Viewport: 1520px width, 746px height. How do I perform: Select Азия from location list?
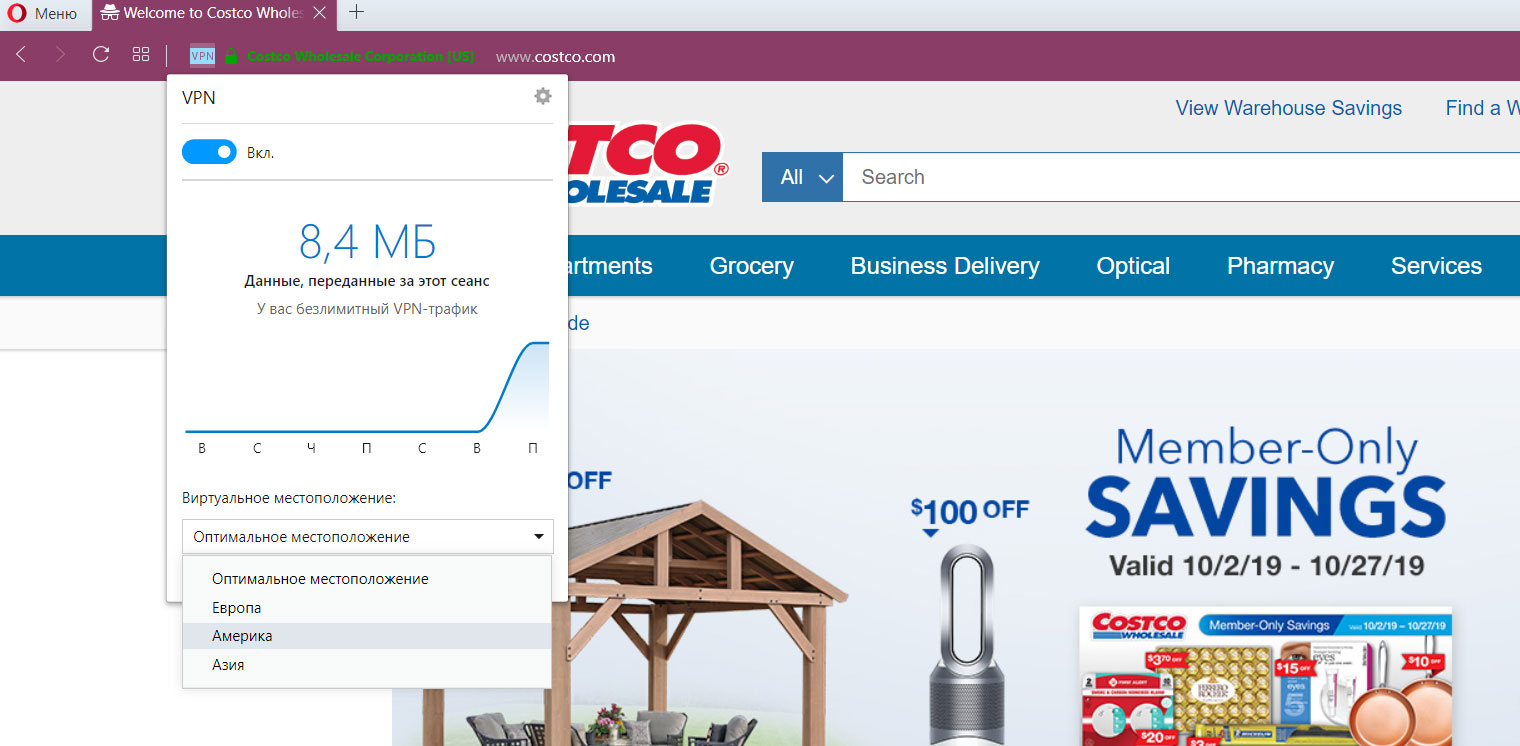coord(367,664)
